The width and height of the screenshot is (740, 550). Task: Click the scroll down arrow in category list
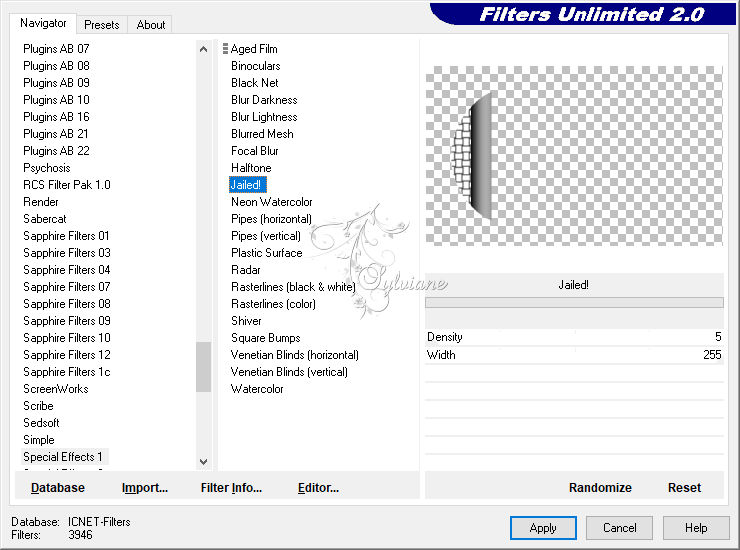pos(203,461)
